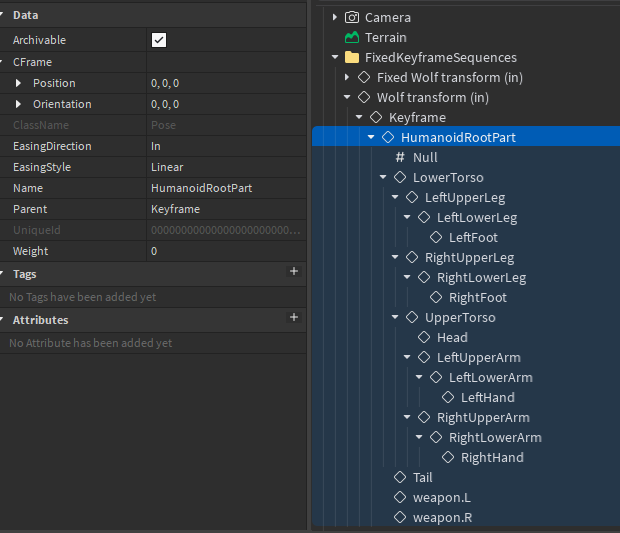Click the diamond icon beside Fixed Wolf transform (in)
The height and width of the screenshot is (533, 620).
coord(364,77)
